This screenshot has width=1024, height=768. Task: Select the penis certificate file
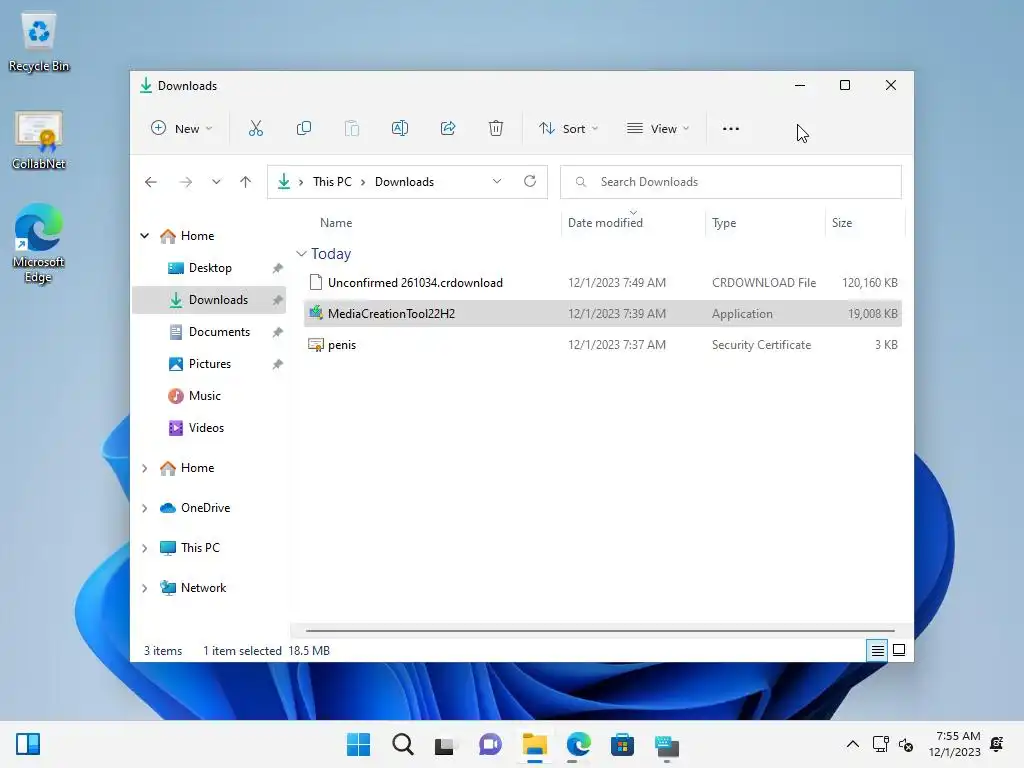(x=602, y=345)
